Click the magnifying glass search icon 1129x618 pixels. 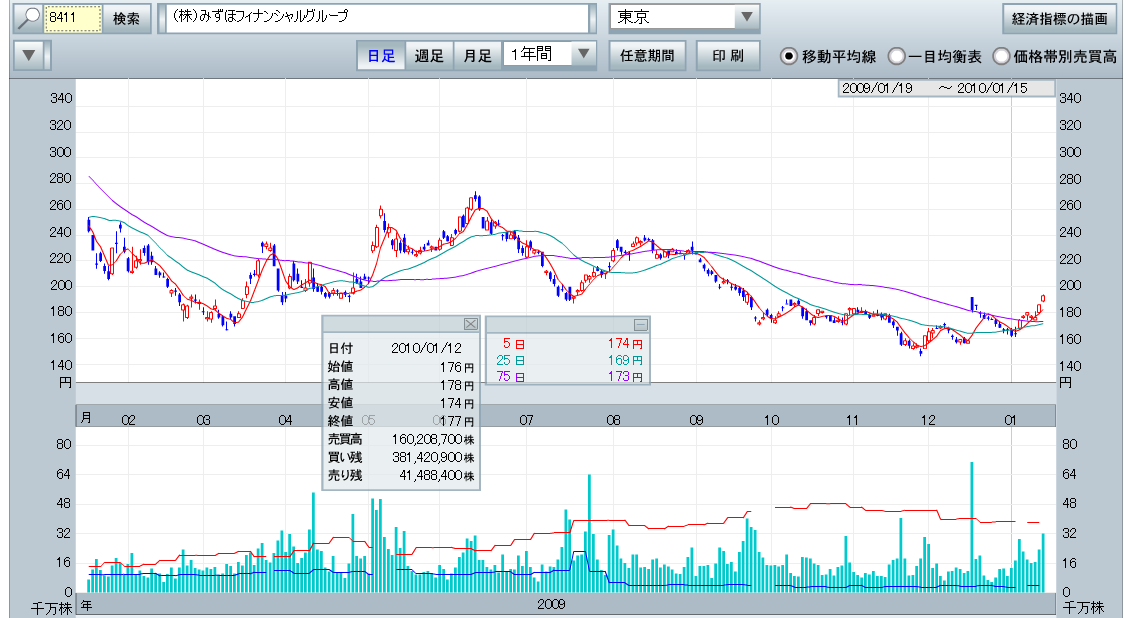(30, 19)
